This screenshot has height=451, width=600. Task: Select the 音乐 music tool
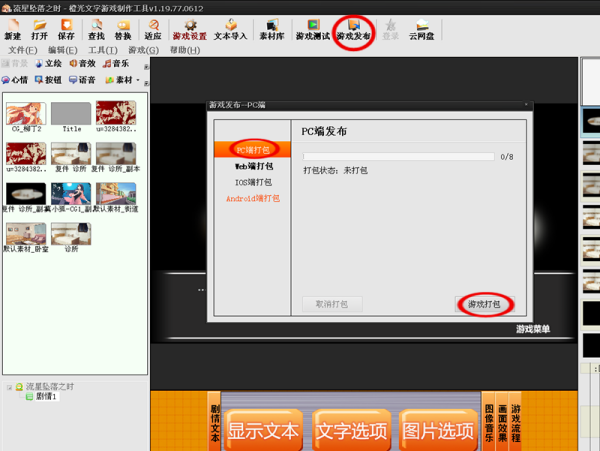tap(116, 63)
